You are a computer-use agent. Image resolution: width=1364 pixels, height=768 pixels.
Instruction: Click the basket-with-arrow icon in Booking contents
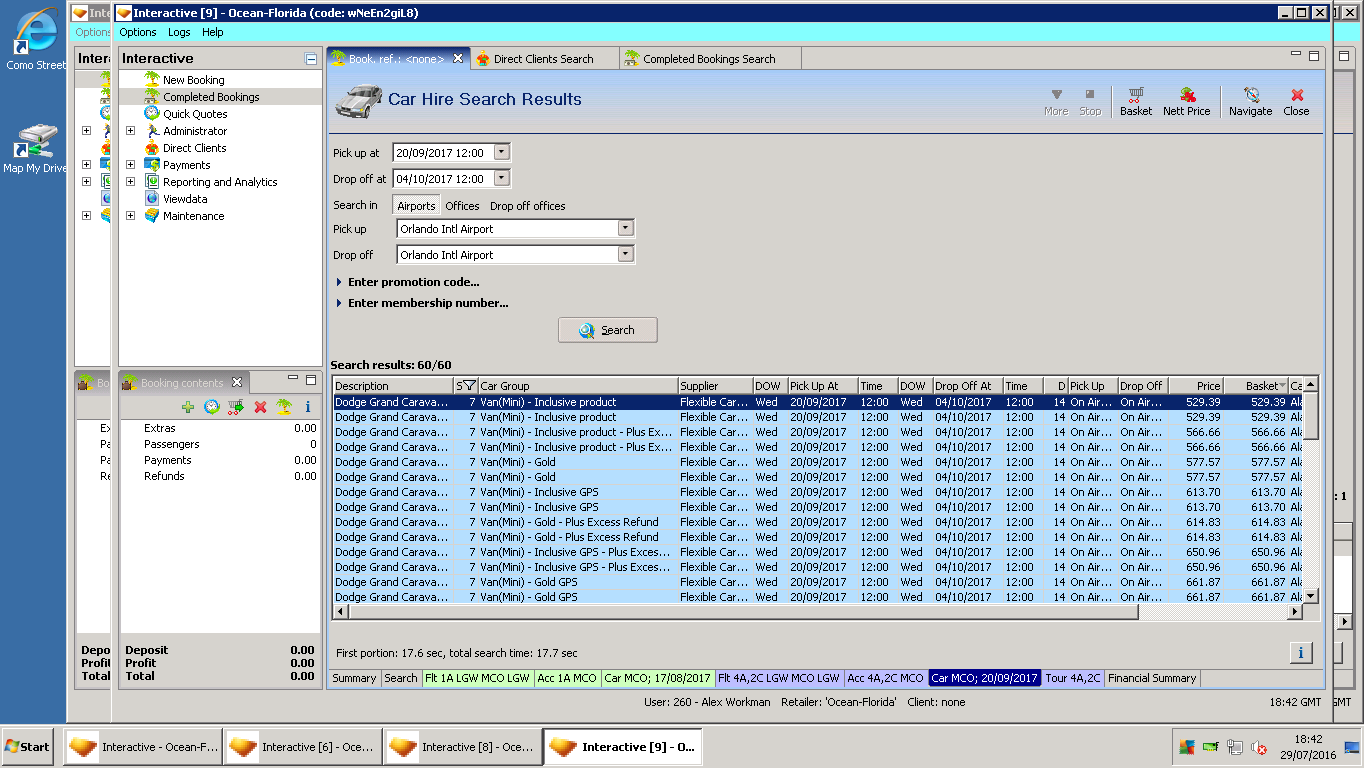[236, 407]
